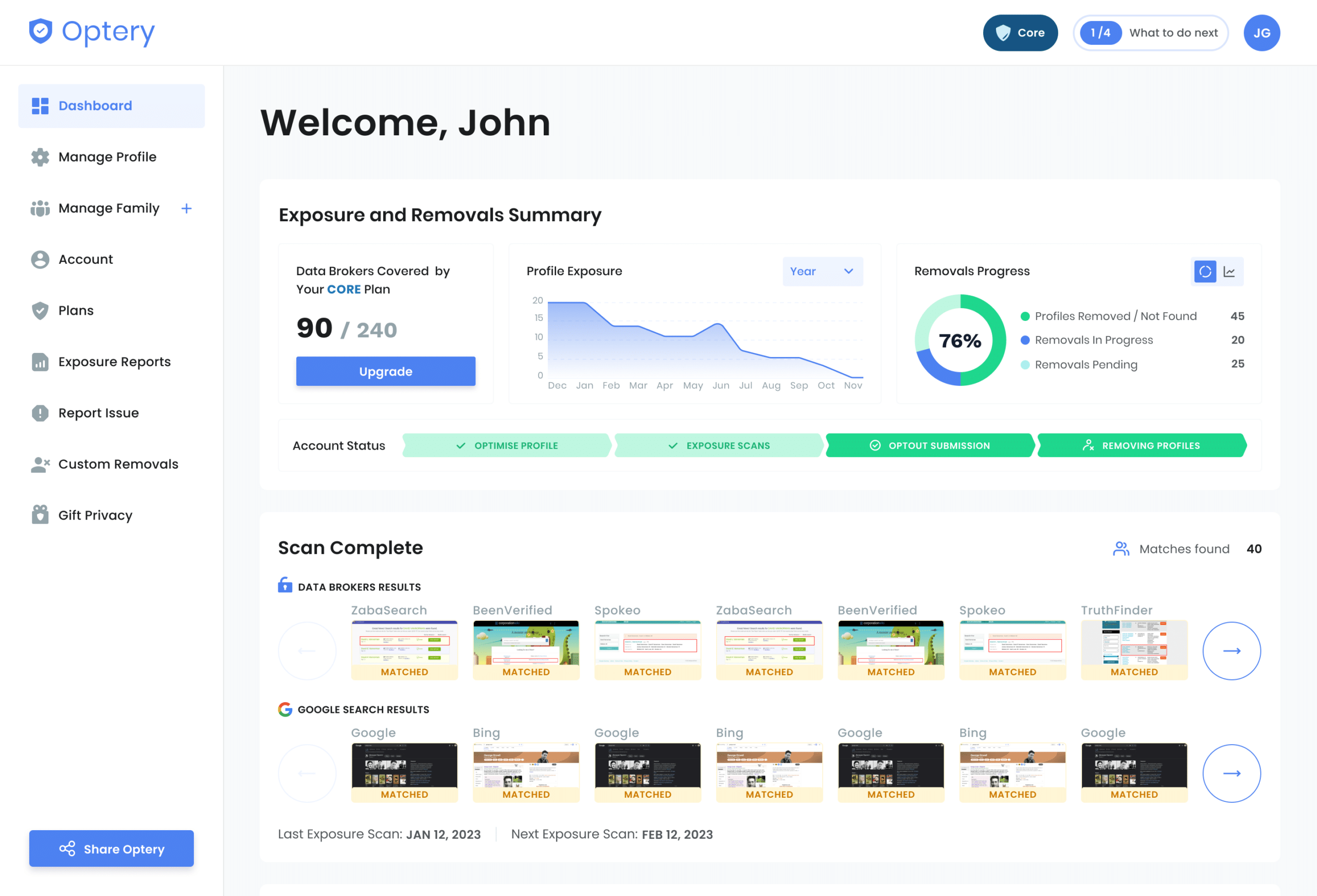
Task: Click next arrow in data brokers carousel
Action: pyautogui.click(x=1232, y=651)
